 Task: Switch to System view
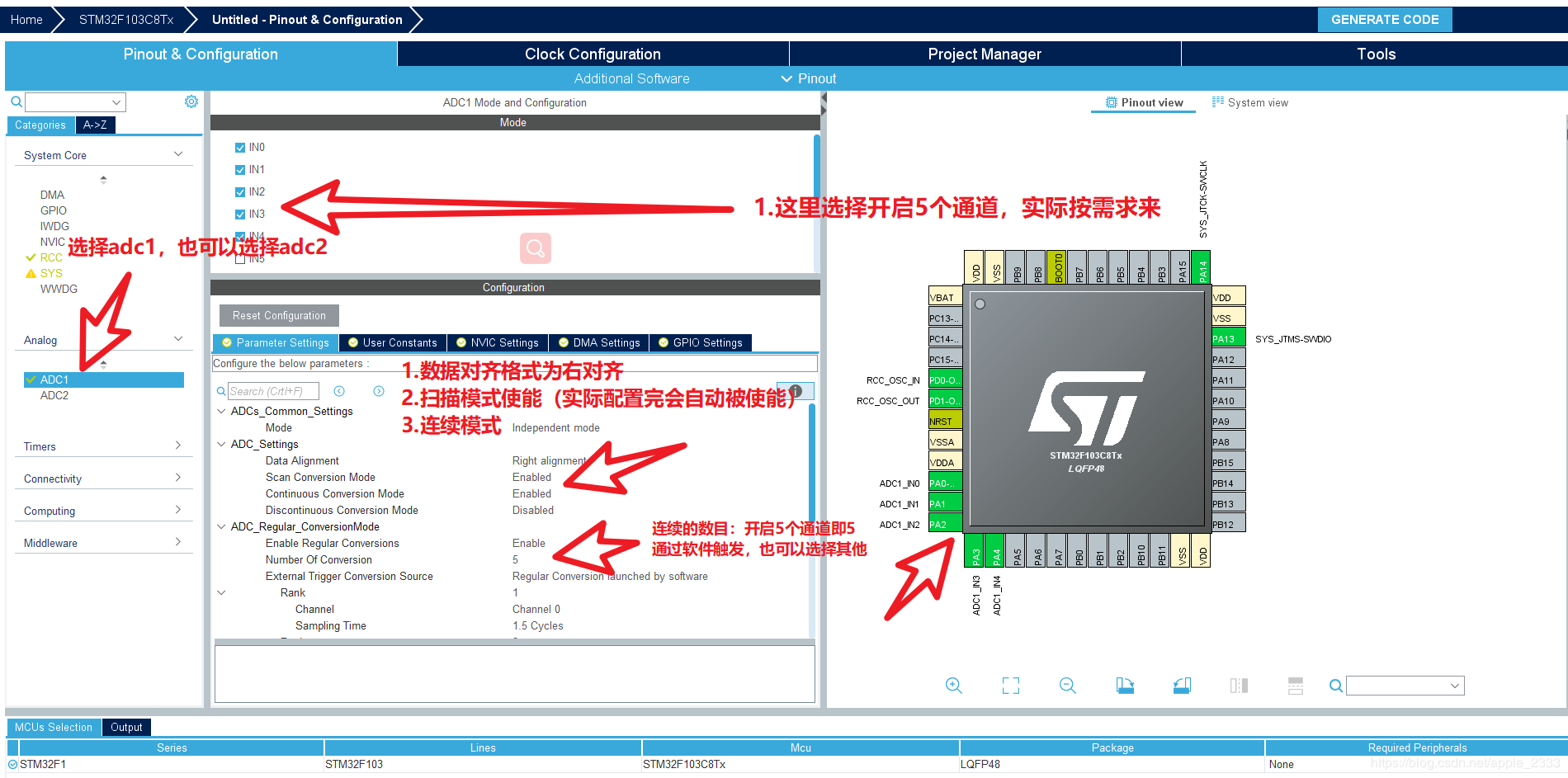point(1250,102)
